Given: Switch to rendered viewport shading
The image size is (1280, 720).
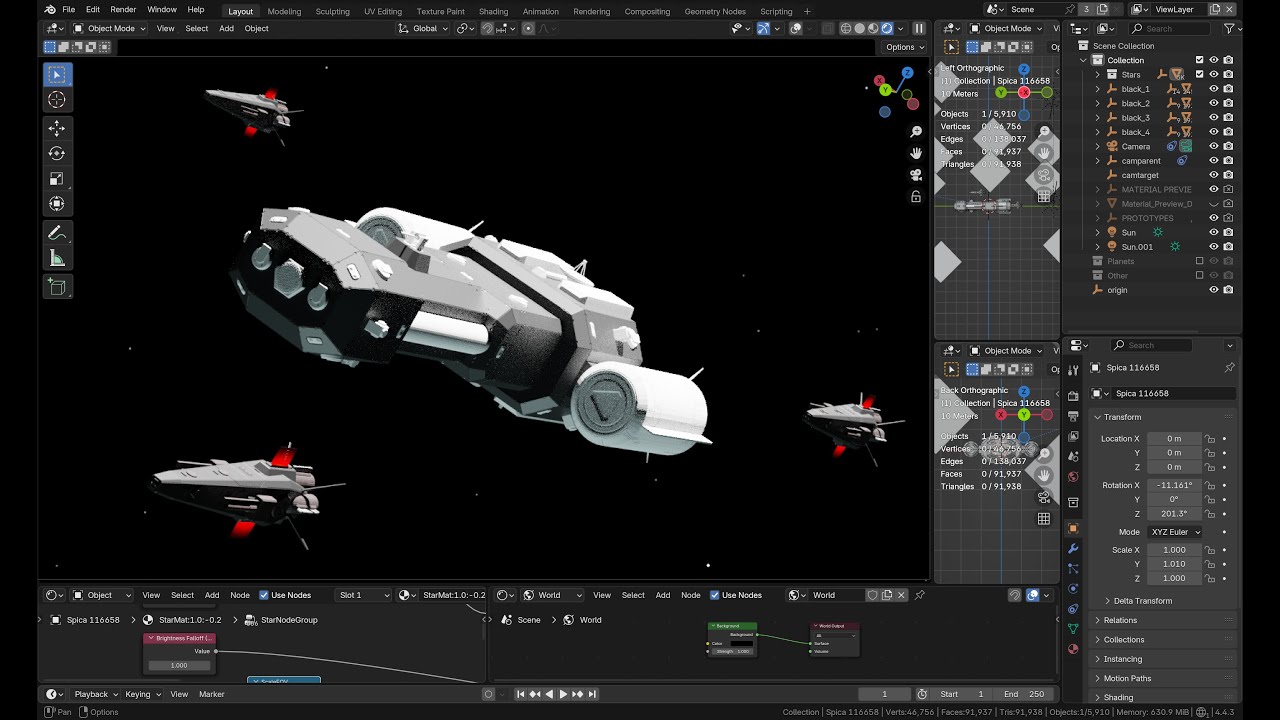Looking at the screenshot, I should 887,28.
